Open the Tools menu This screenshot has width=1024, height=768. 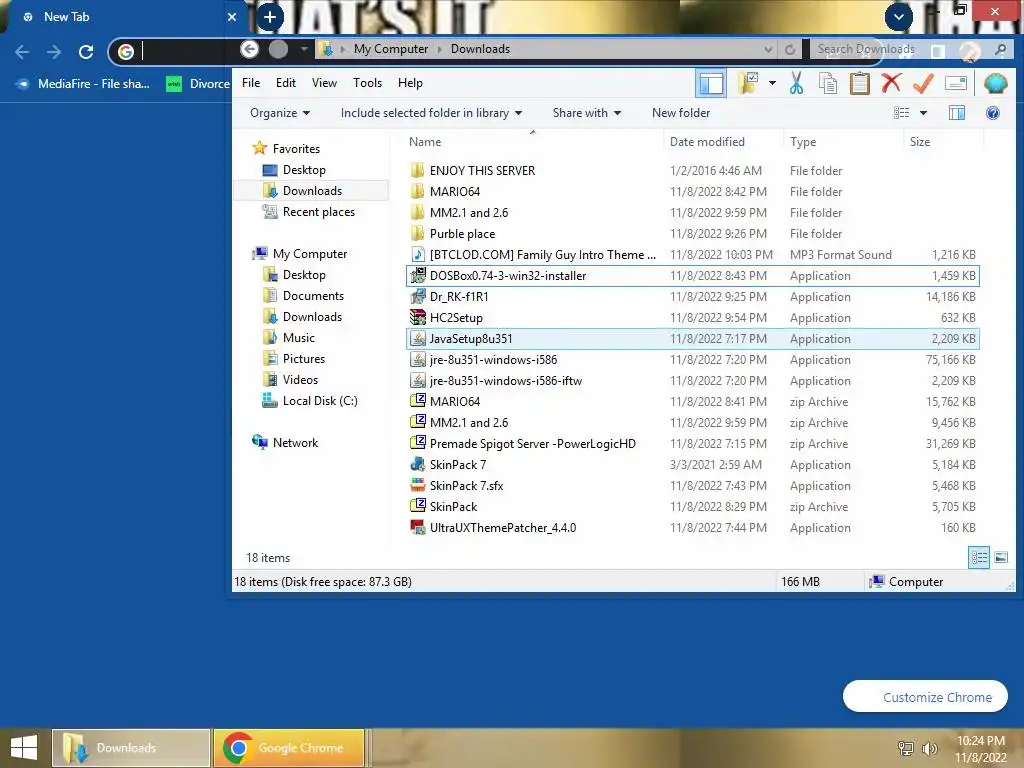tap(367, 83)
